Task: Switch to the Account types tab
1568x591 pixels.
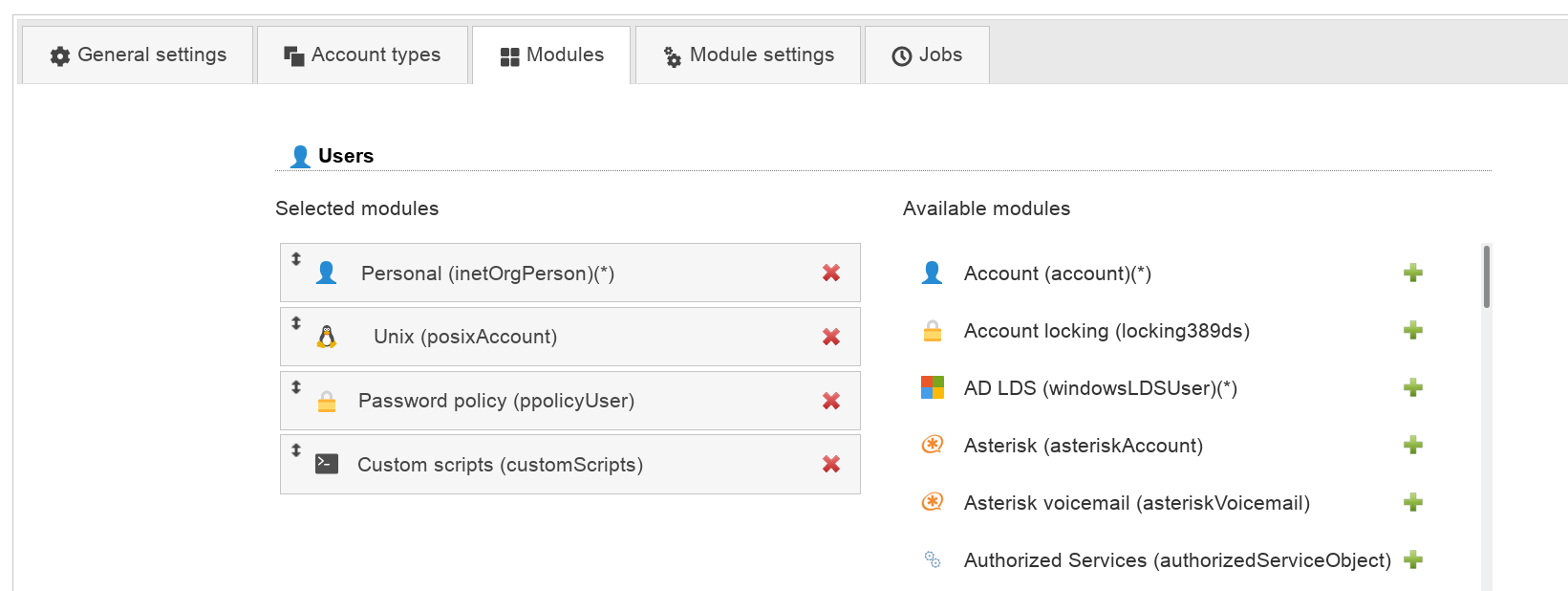Action: pyautogui.click(x=362, y=55)
